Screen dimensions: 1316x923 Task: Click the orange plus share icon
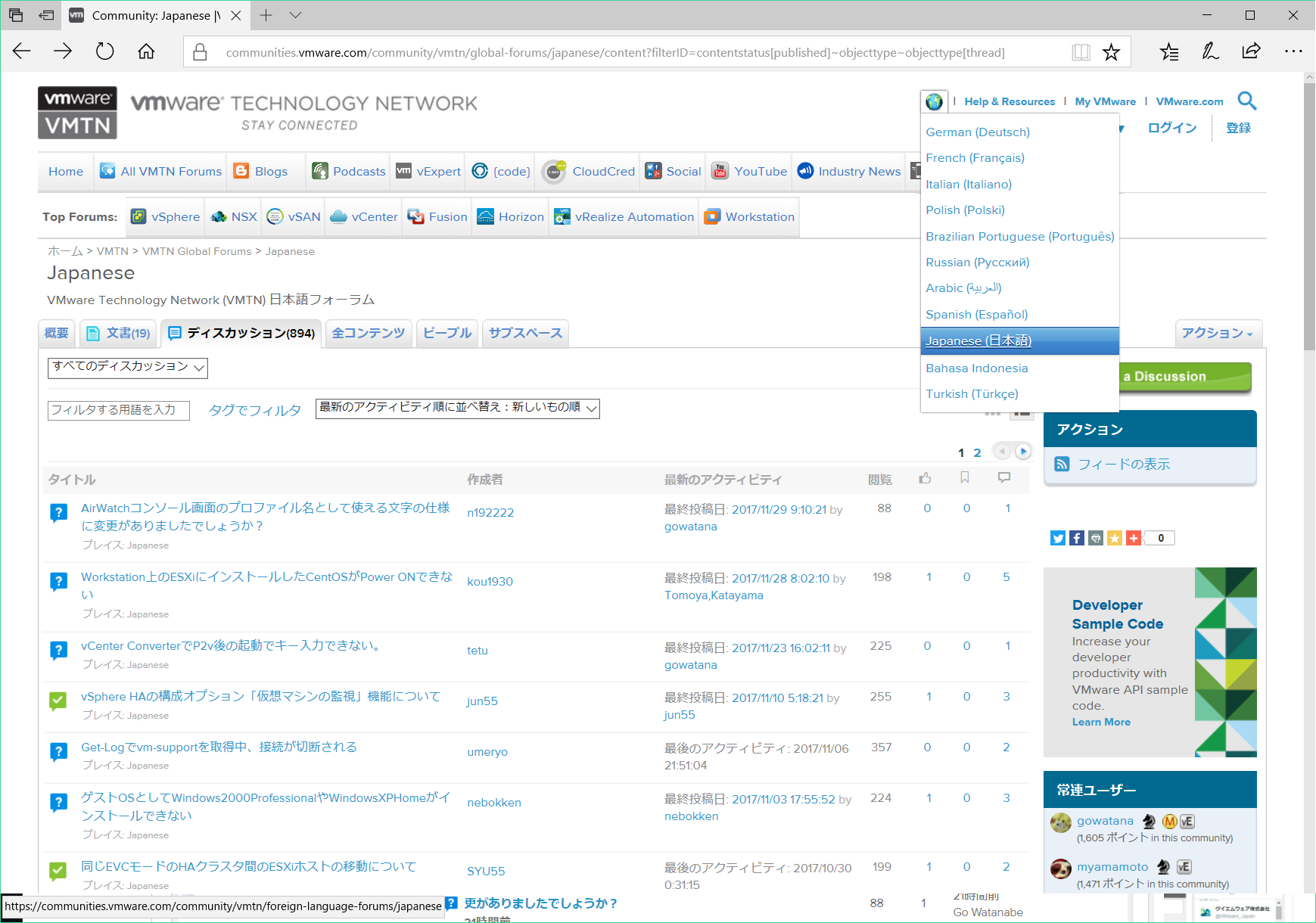[1133, 538]
